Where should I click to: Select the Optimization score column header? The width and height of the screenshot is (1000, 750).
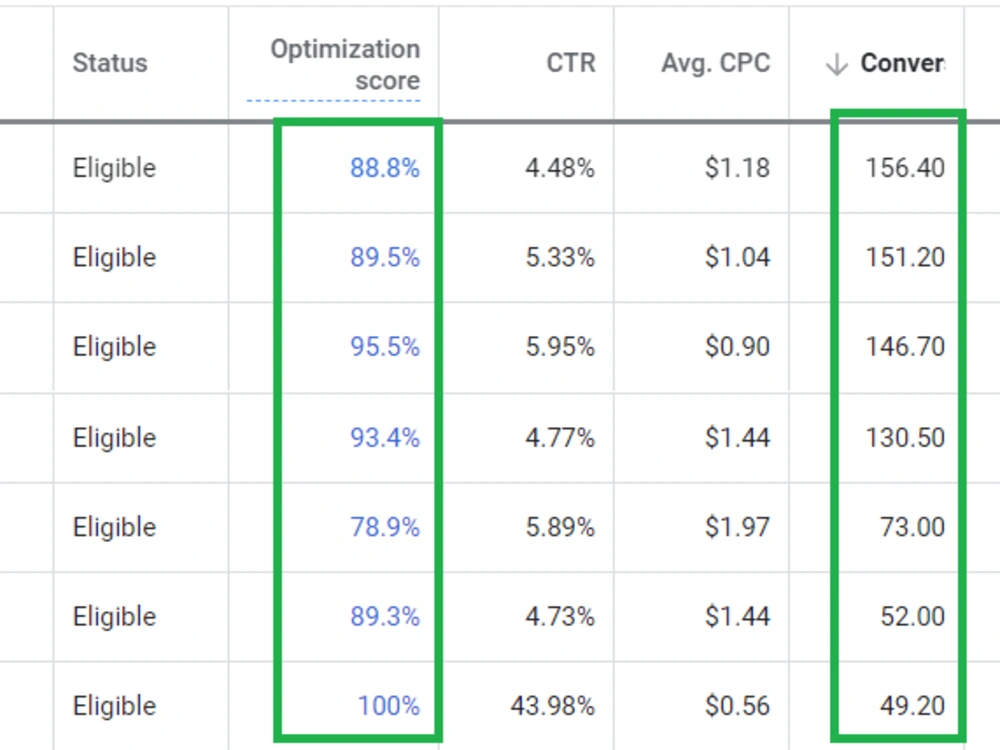click(x=345, y=64)
